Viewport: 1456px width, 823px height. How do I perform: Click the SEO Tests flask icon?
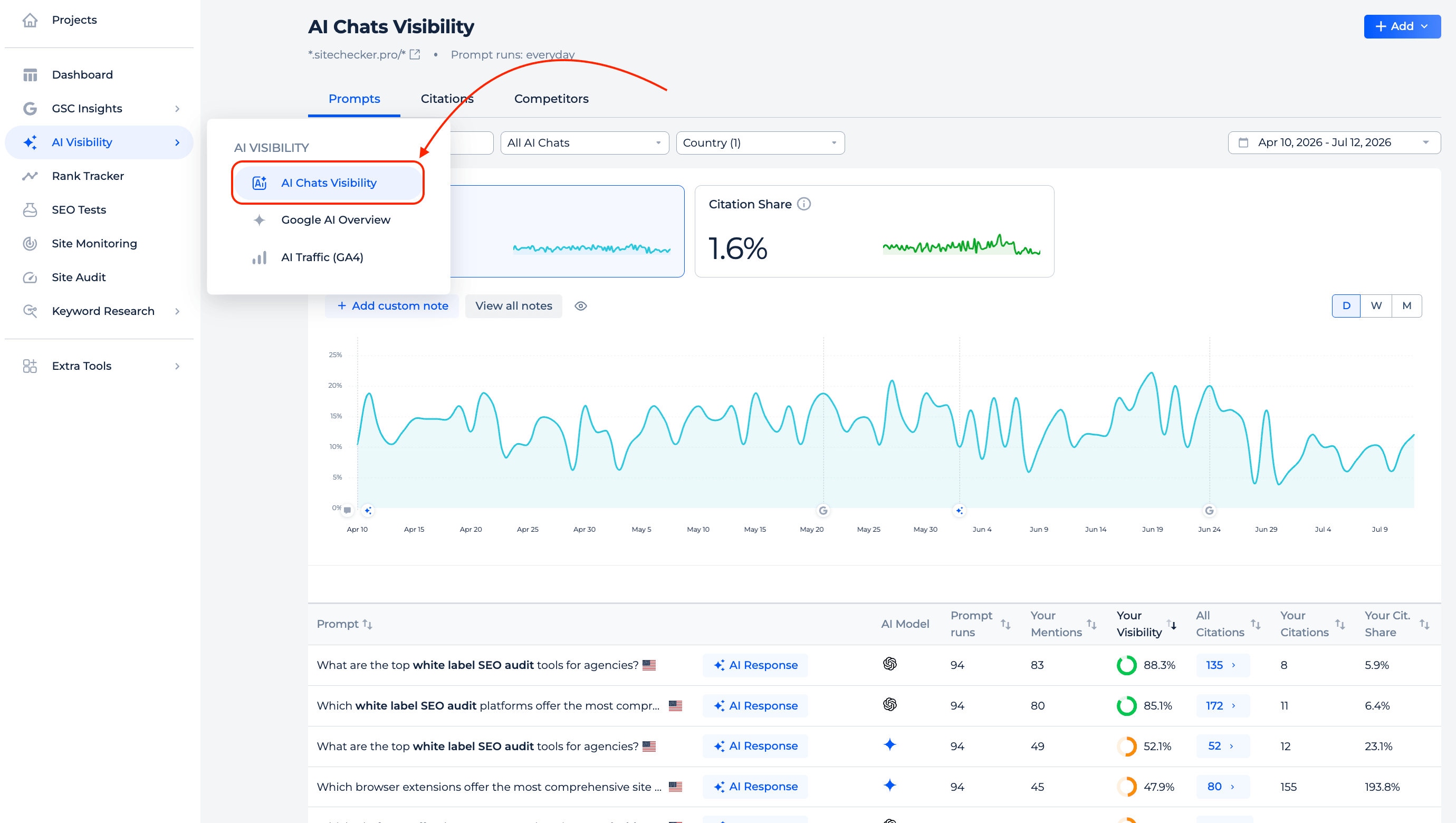click(x=30, y=210)
